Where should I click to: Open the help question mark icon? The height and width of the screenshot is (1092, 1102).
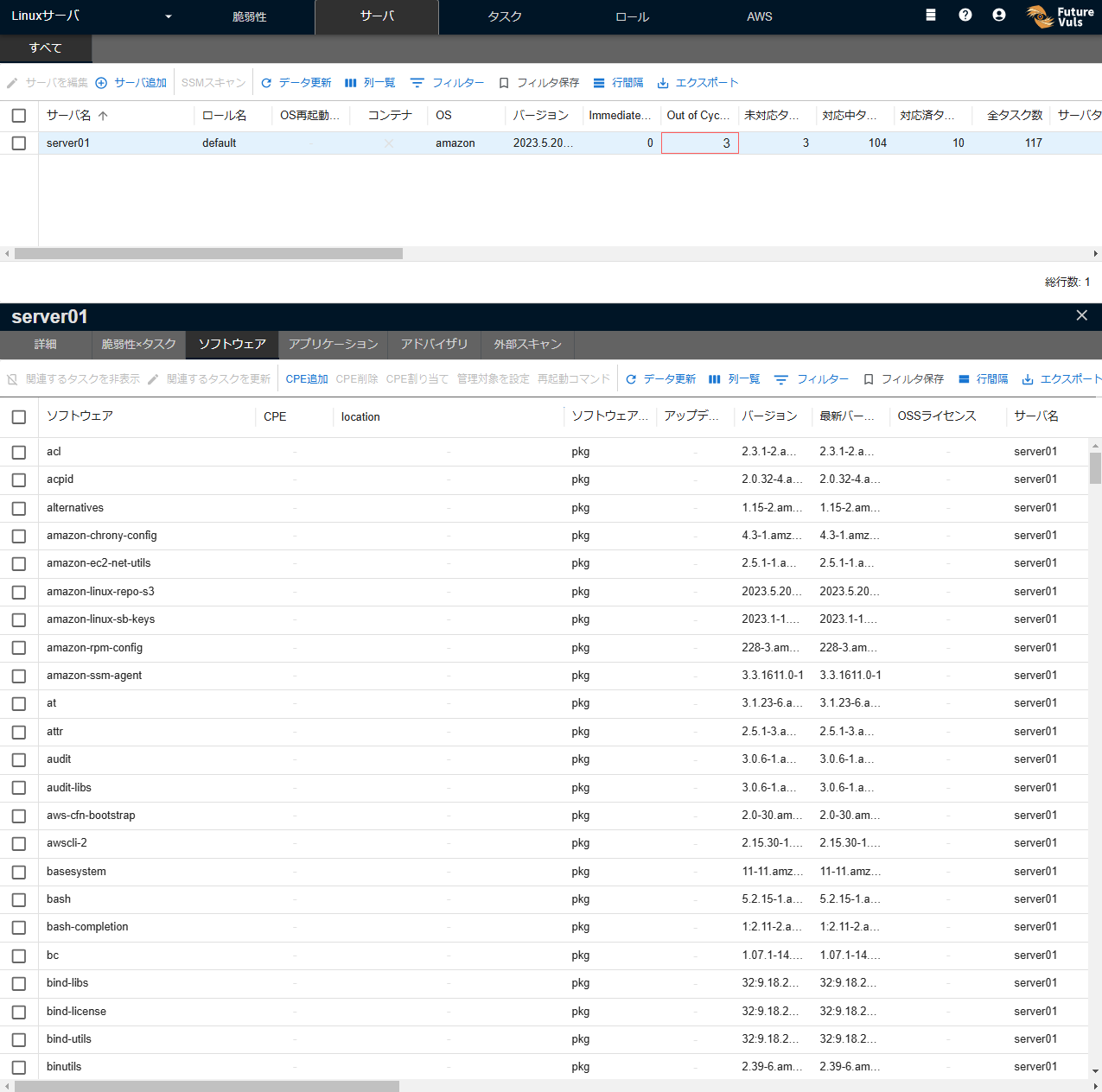coord(965,15)
